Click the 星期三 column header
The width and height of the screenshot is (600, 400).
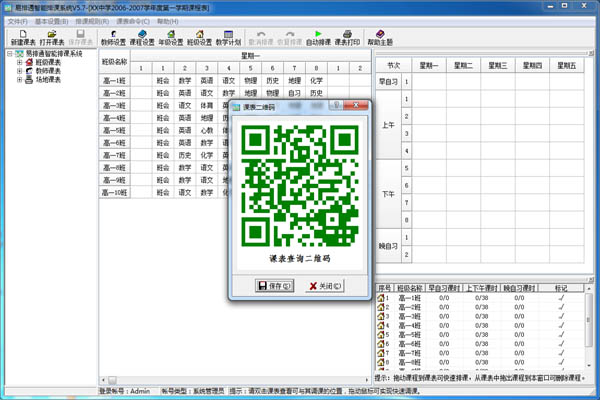(x=498, y=65)
